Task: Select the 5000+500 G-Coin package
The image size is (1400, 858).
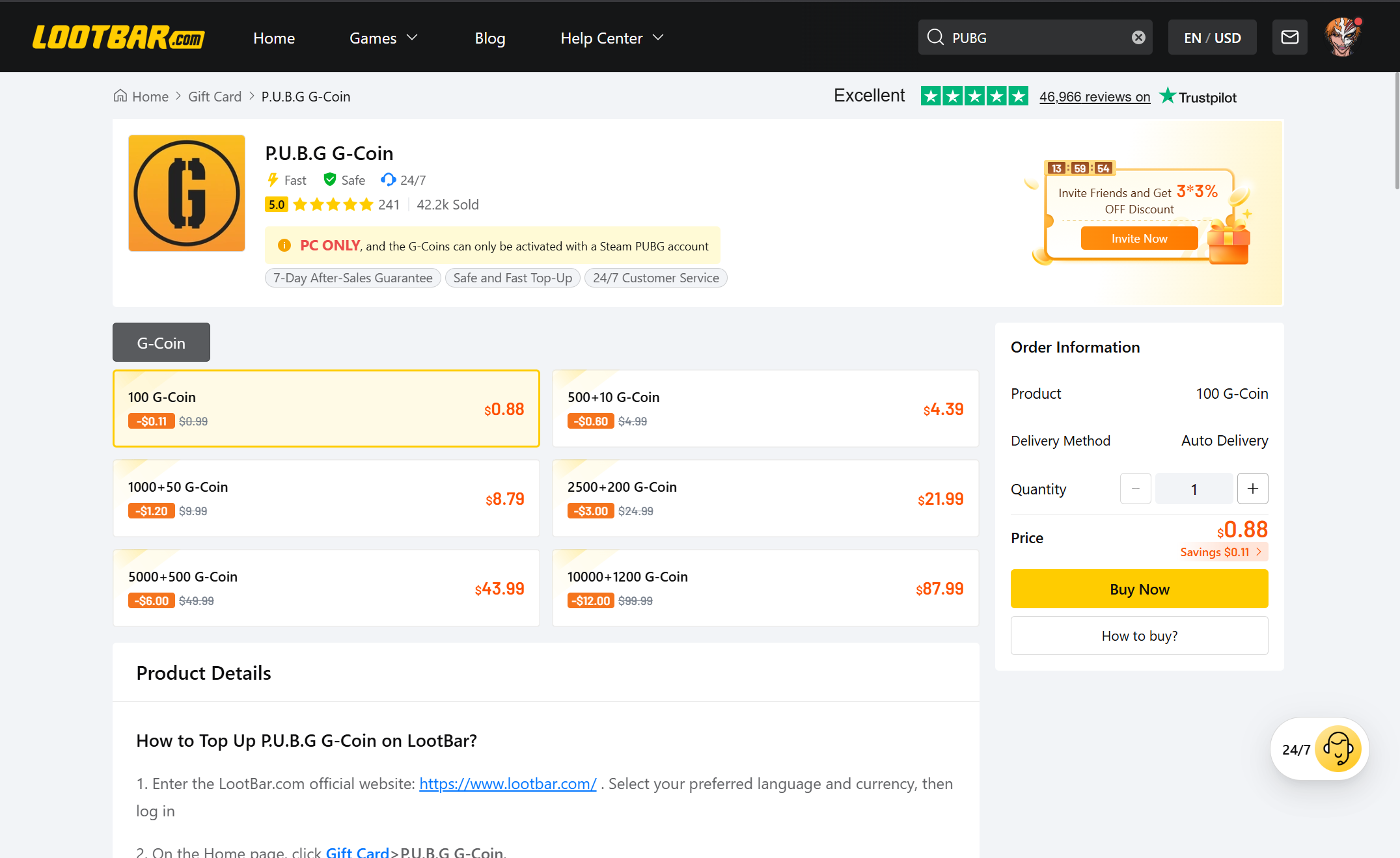Action: [x=326, y=588]
